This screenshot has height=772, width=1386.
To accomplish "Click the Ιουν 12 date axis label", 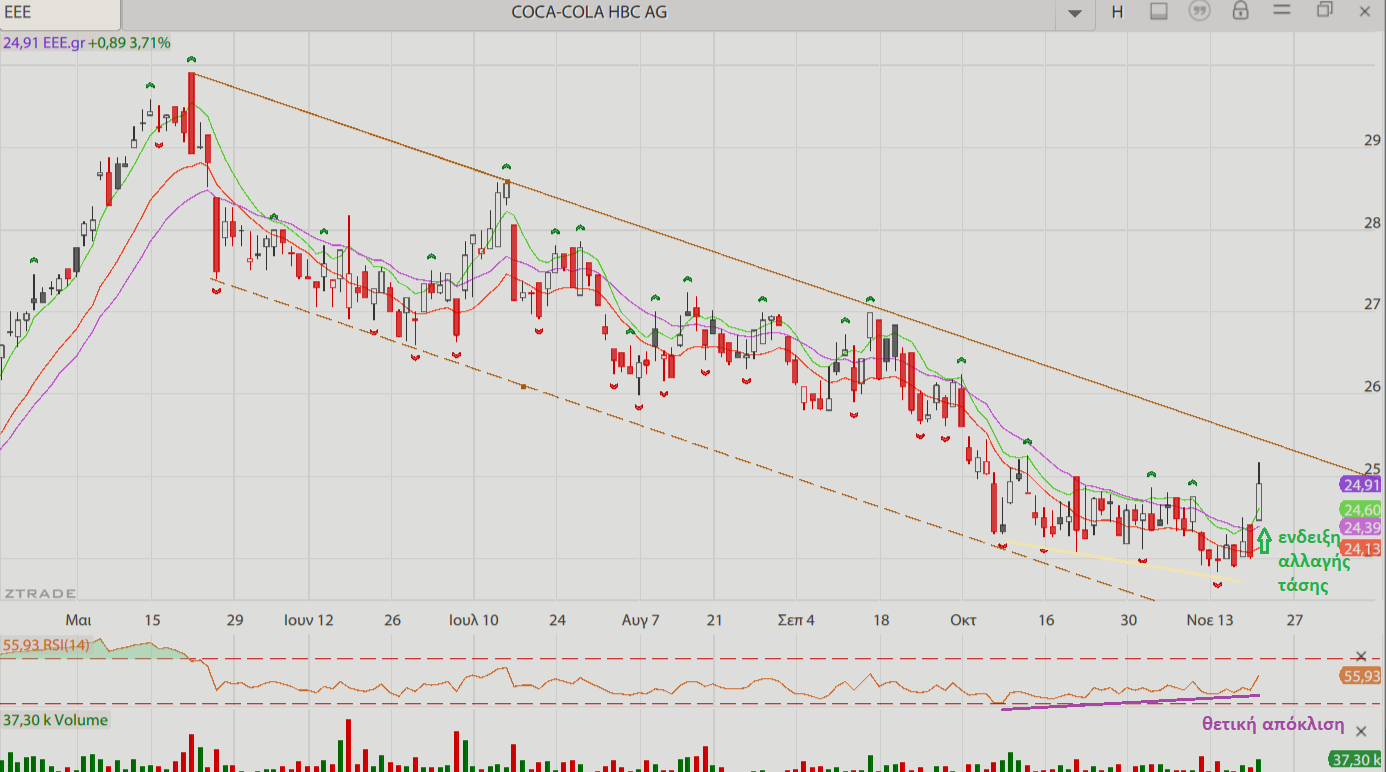I will [x=309, y=620].
